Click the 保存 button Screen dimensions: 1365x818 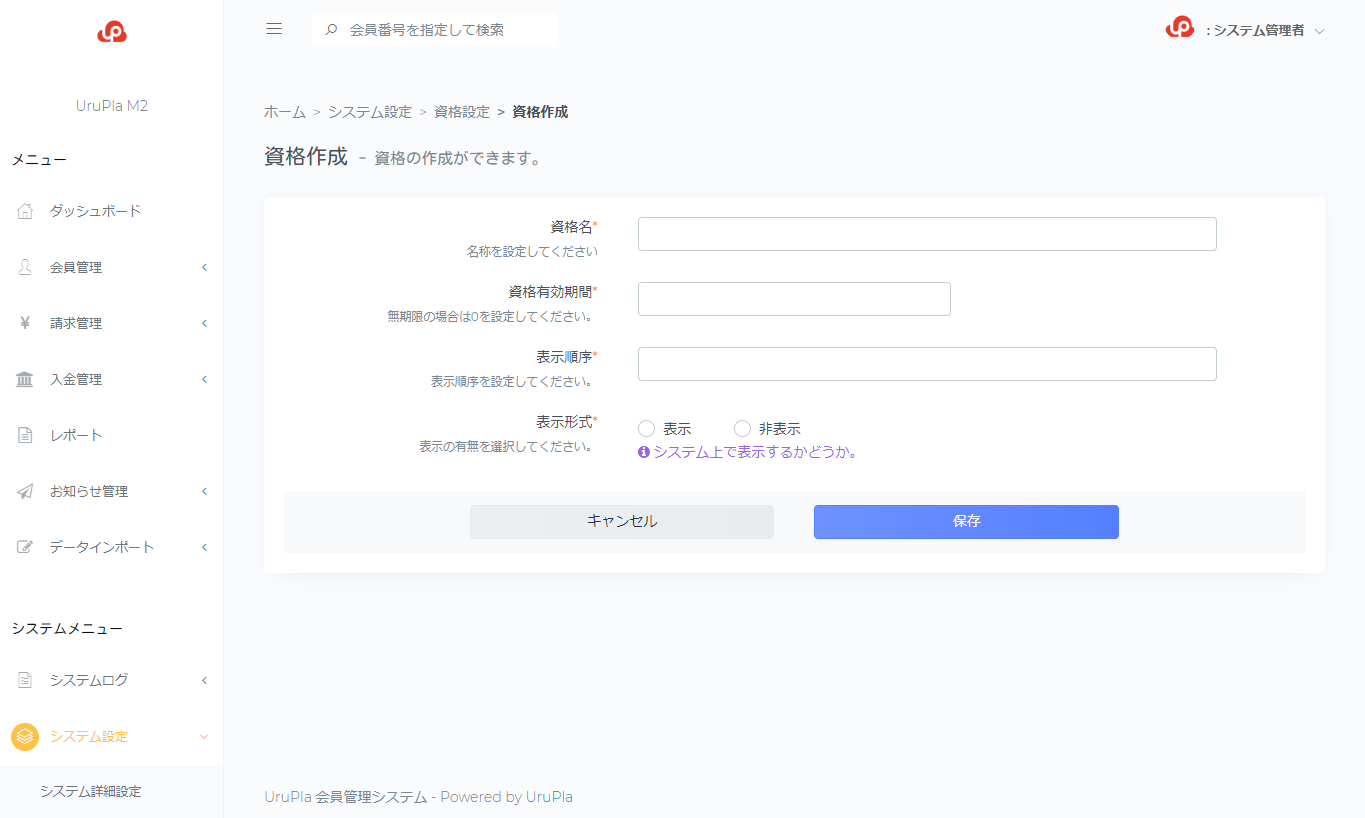[966, 522]
